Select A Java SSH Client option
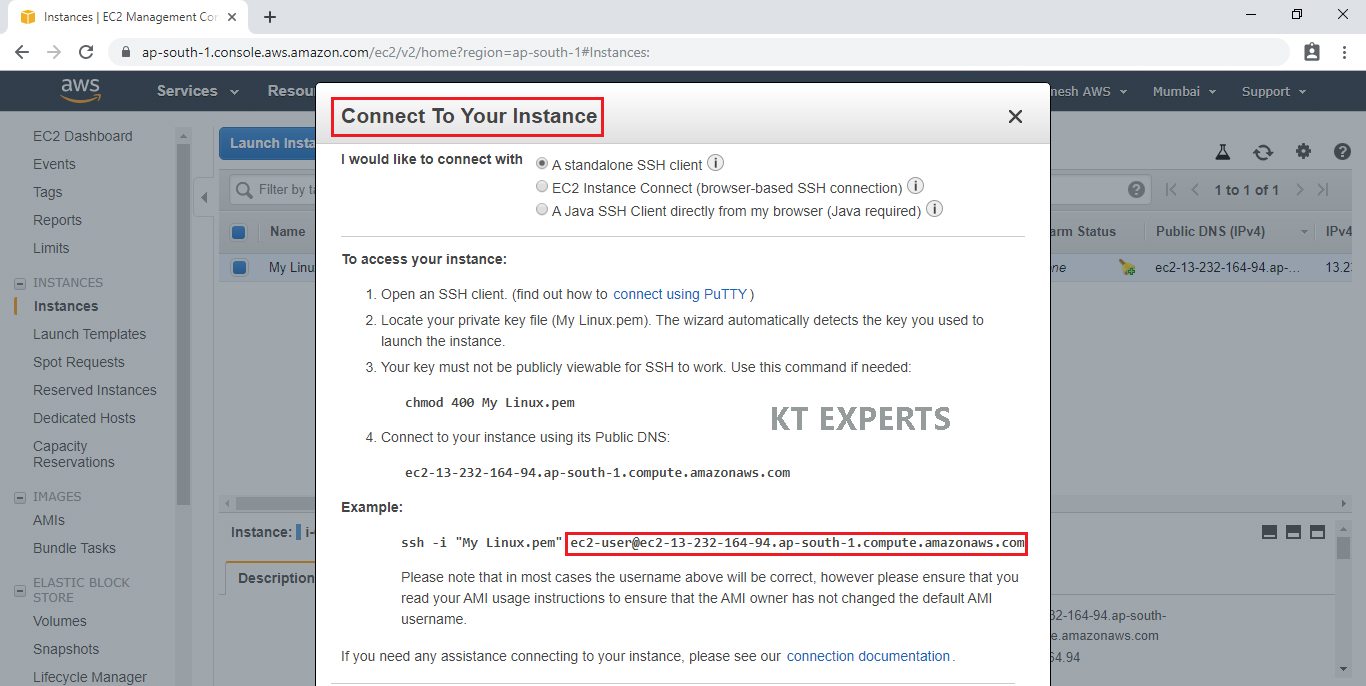This screenshot has height=686, width=1366. click(542, 210)
